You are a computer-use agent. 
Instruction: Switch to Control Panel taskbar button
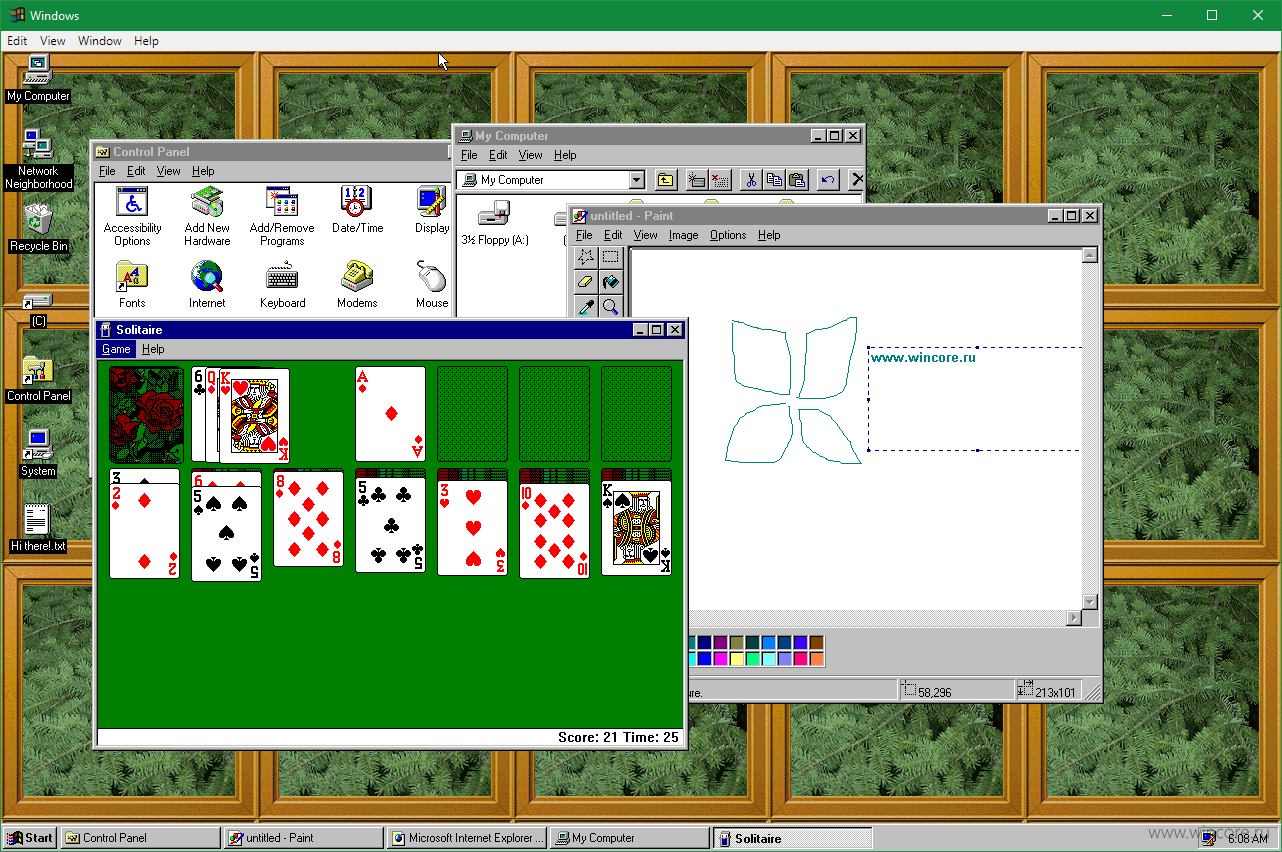(141, 838)
